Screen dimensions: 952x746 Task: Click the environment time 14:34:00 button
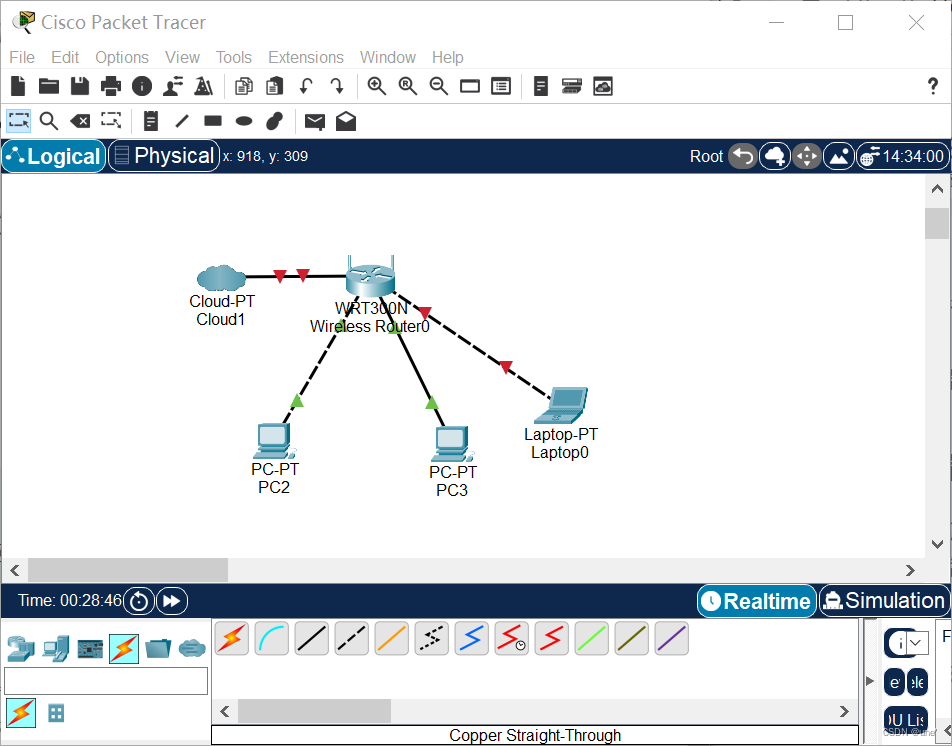pyautogui.click(x=903, y=157)
